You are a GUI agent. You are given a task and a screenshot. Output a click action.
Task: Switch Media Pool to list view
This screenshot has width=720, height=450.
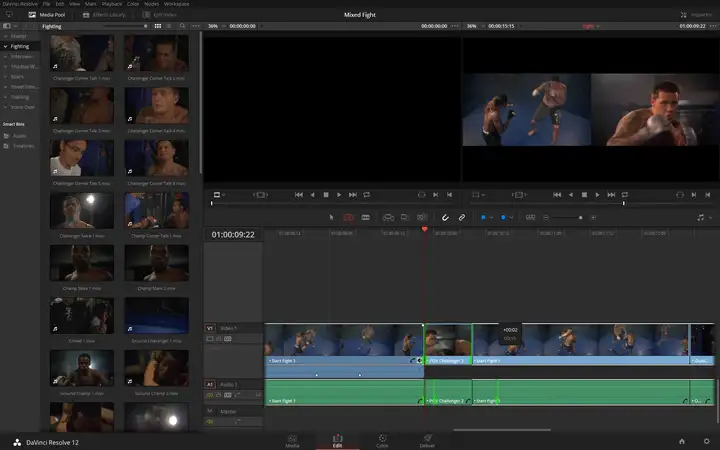coord(169,26)
